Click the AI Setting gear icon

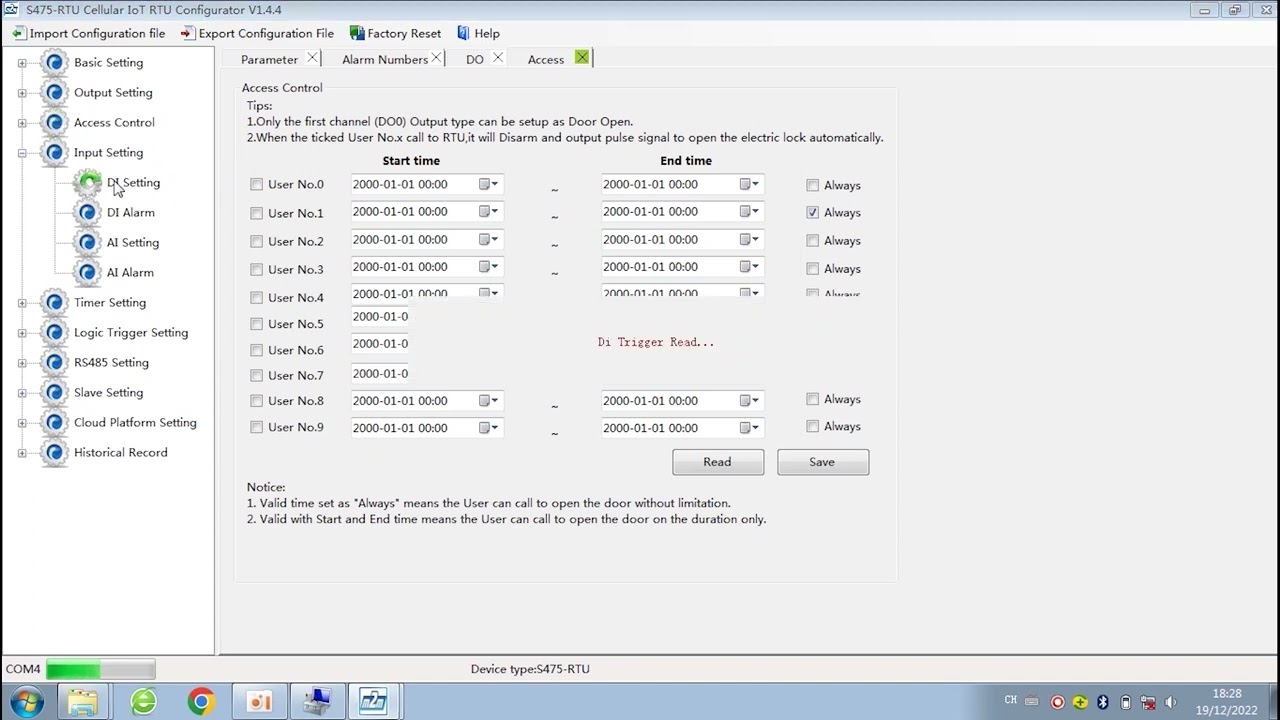point(89,243)
